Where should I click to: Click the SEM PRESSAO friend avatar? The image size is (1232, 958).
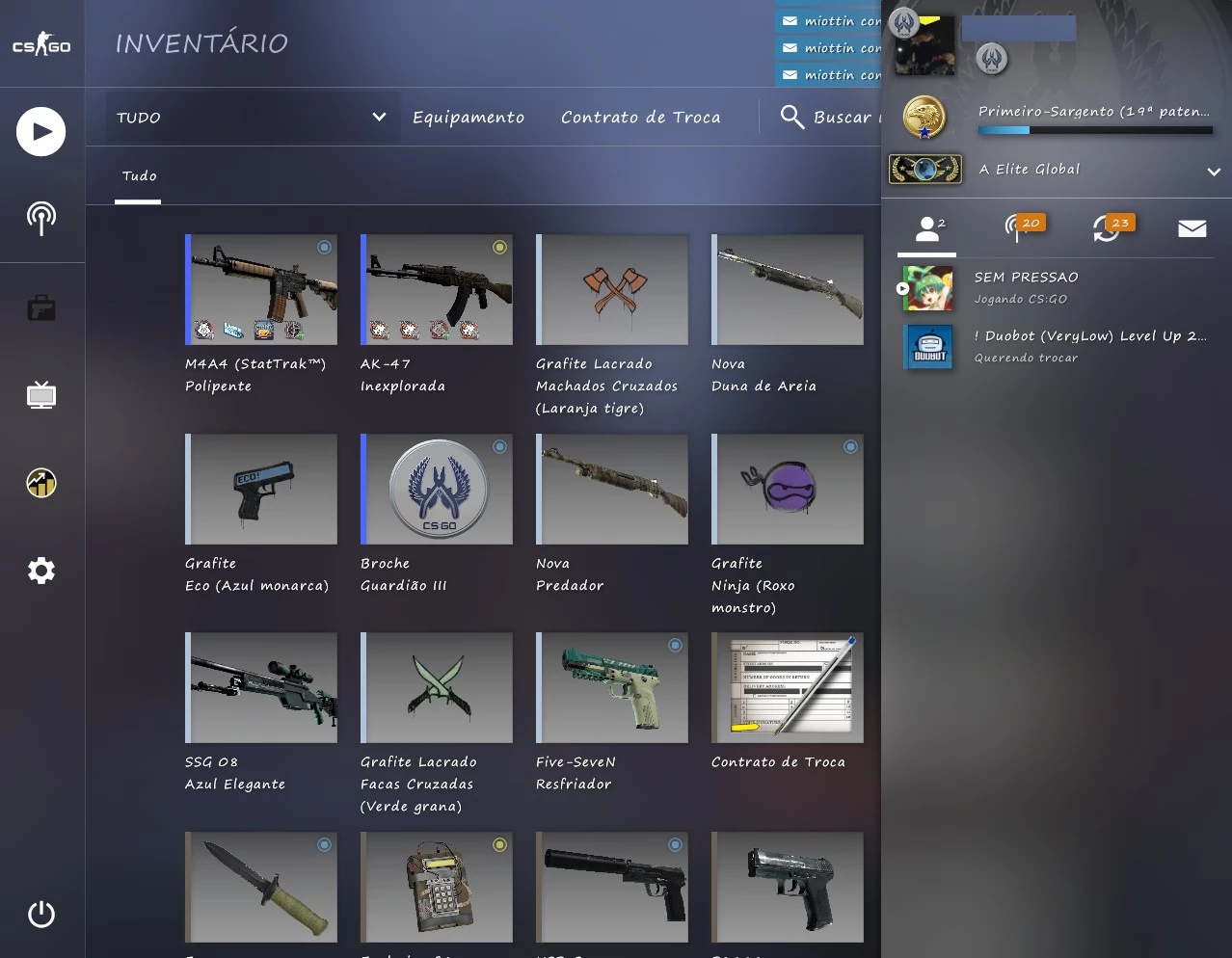coord(927,288)
